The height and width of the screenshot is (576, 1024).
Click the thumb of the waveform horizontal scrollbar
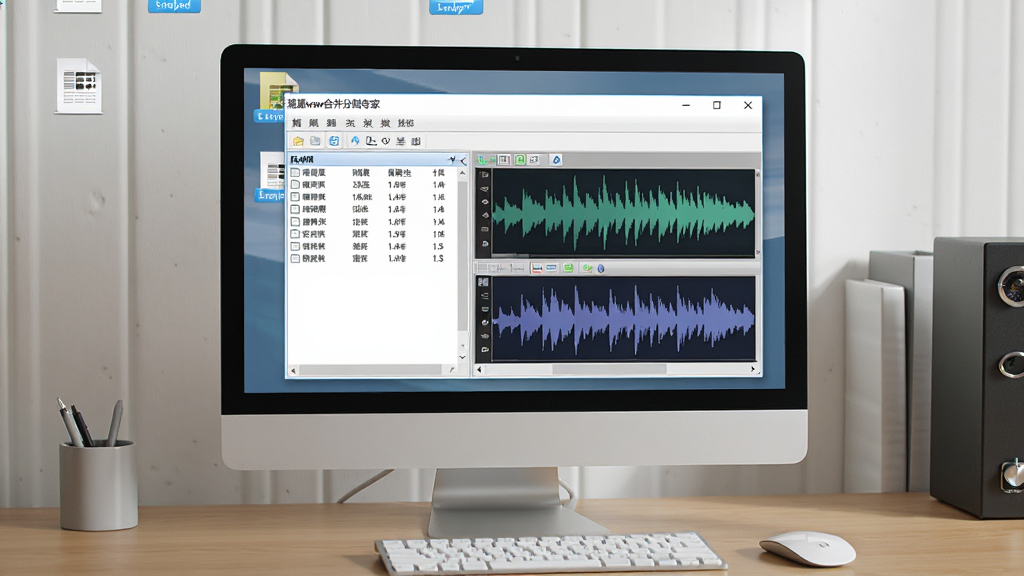coord(609,370)
